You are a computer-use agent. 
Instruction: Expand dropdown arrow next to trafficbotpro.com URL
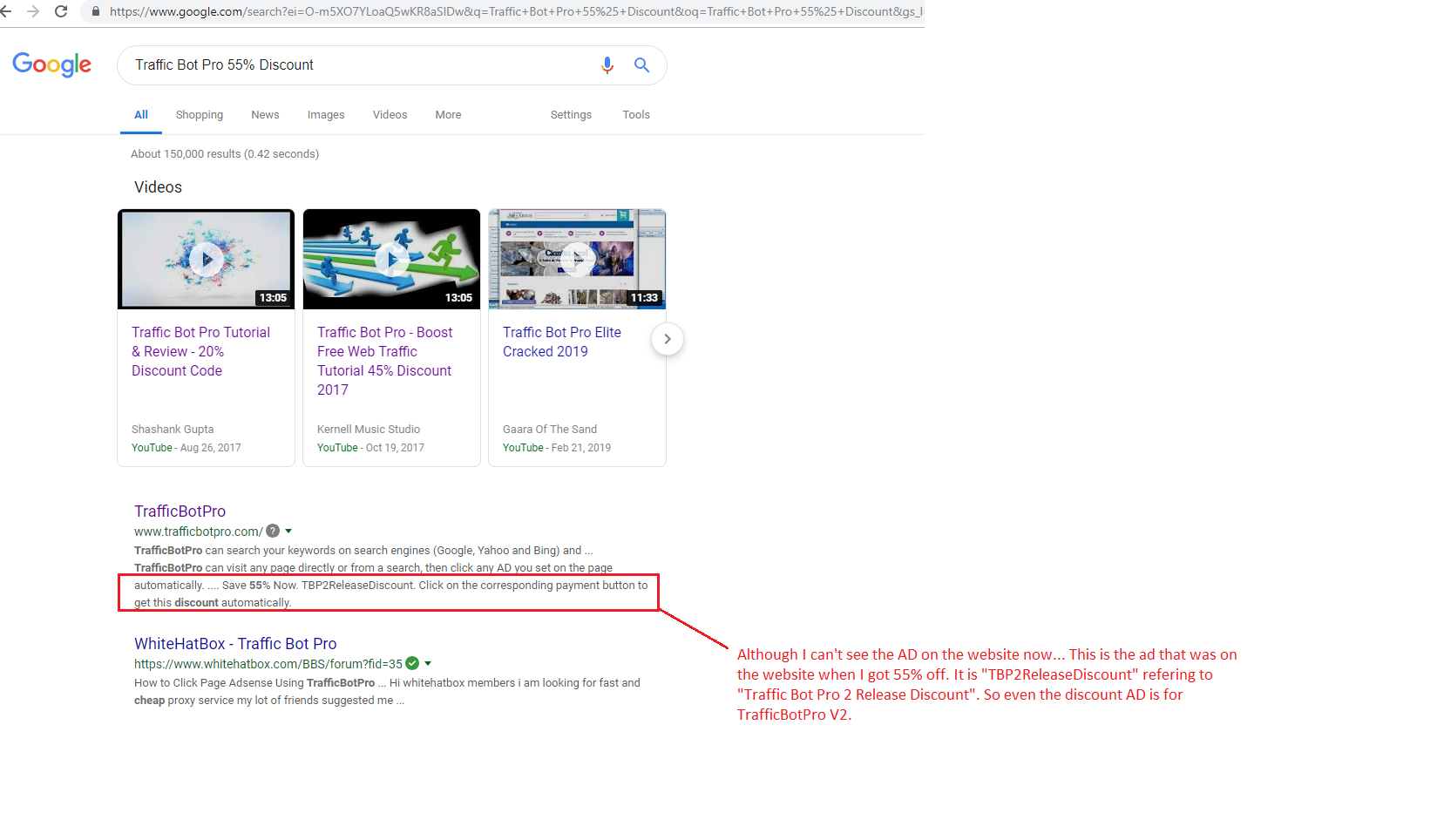click(x=288, y=531)
